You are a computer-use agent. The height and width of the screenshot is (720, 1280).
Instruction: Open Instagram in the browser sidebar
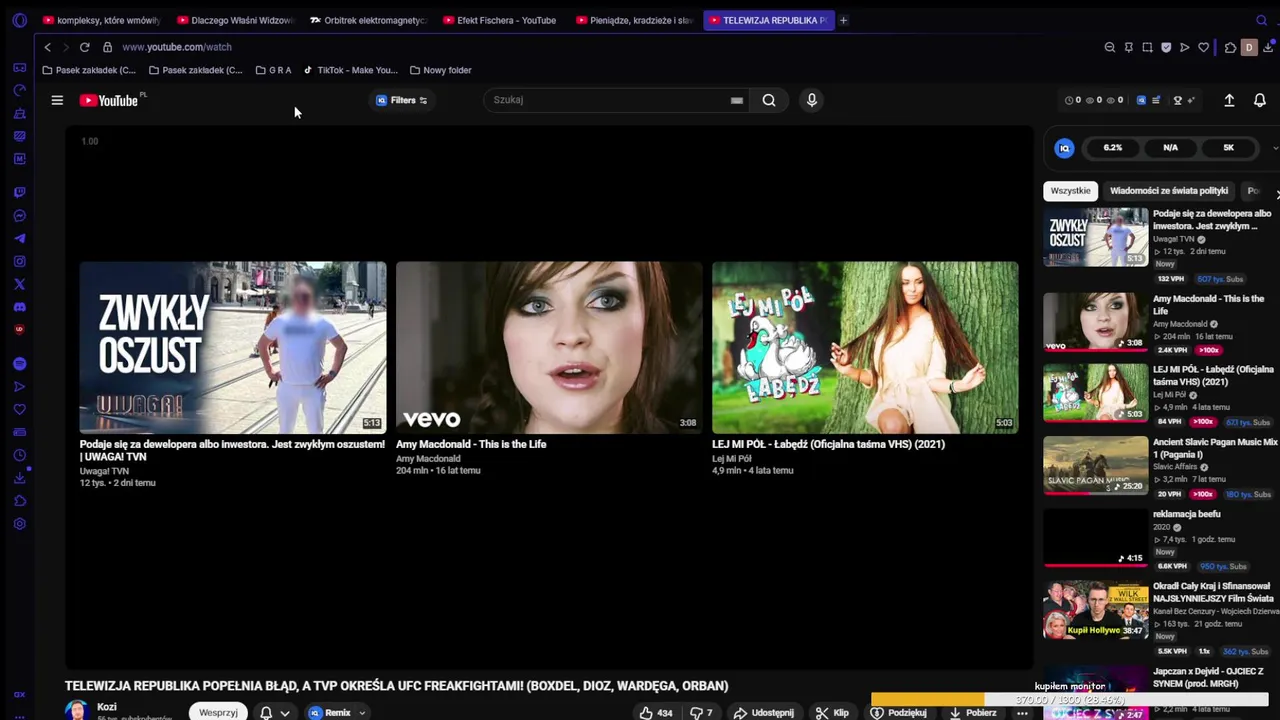[19, 261]
